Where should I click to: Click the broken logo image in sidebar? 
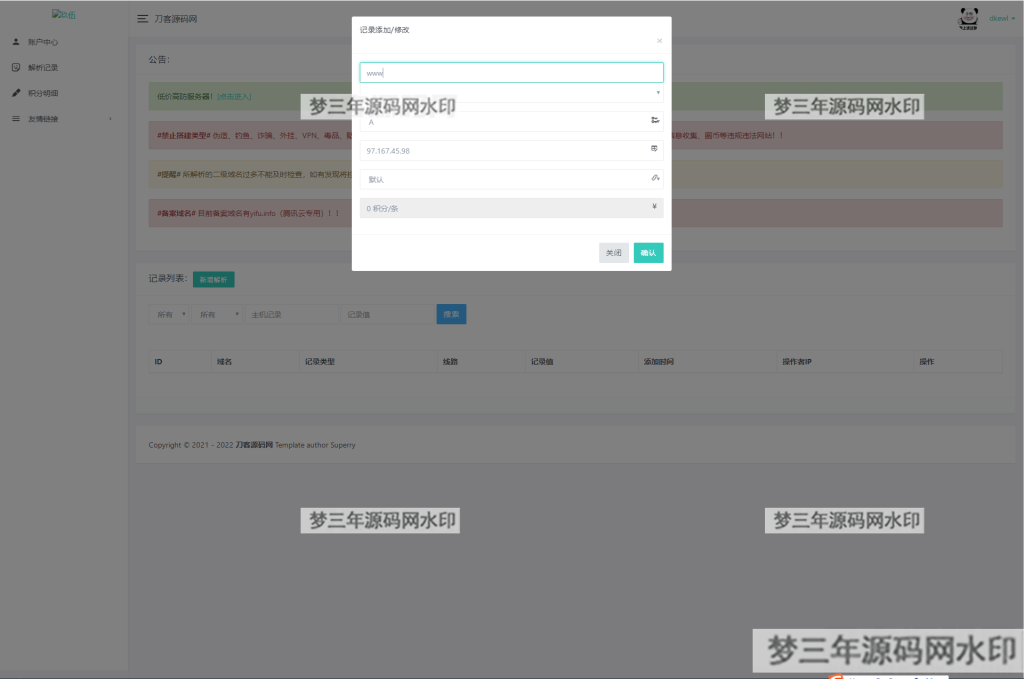click(64, 15)
